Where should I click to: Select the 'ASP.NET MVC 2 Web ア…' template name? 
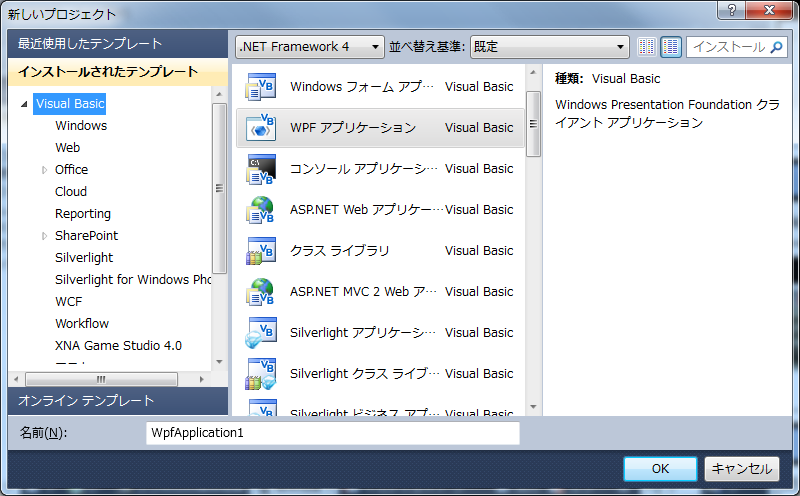(x=363, y=291)
